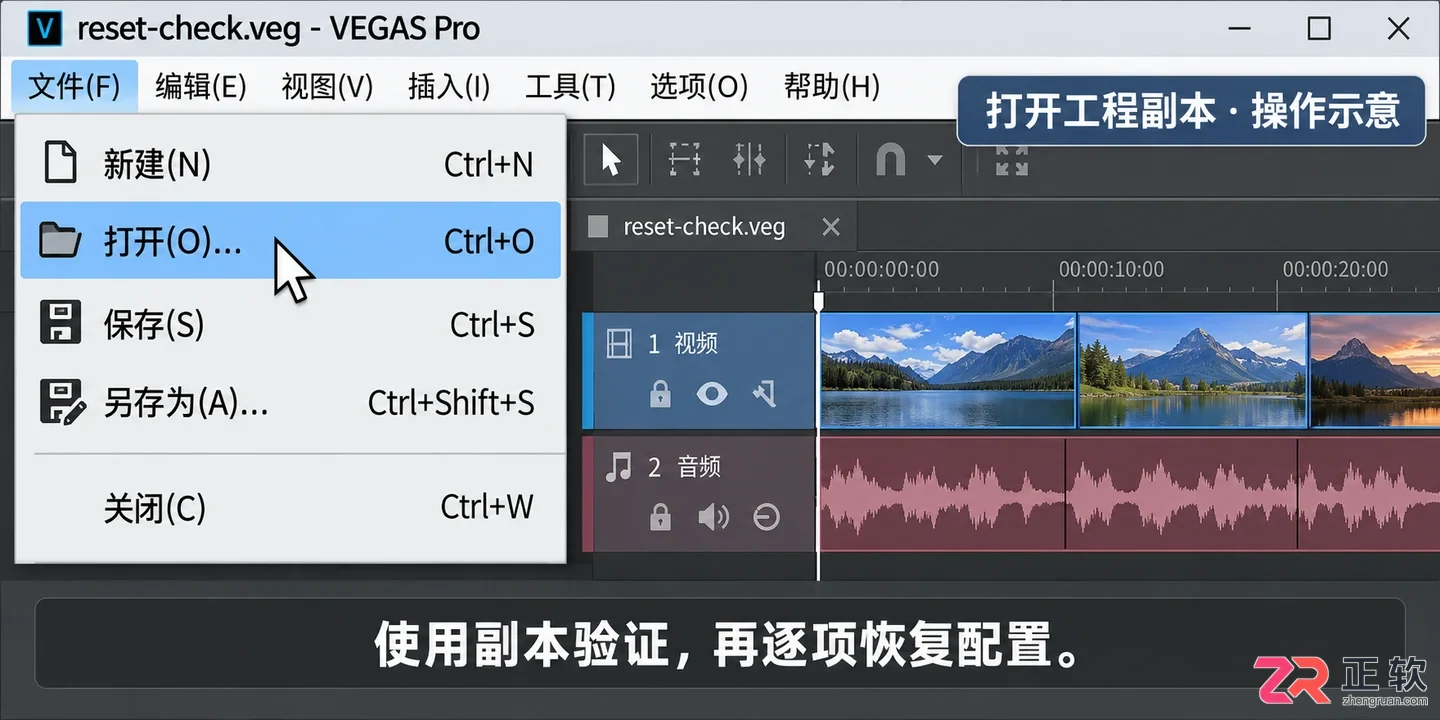1440x720 pixels.
Task: Choose 关闭(C) from the File menu
Action: coord(290,508)
